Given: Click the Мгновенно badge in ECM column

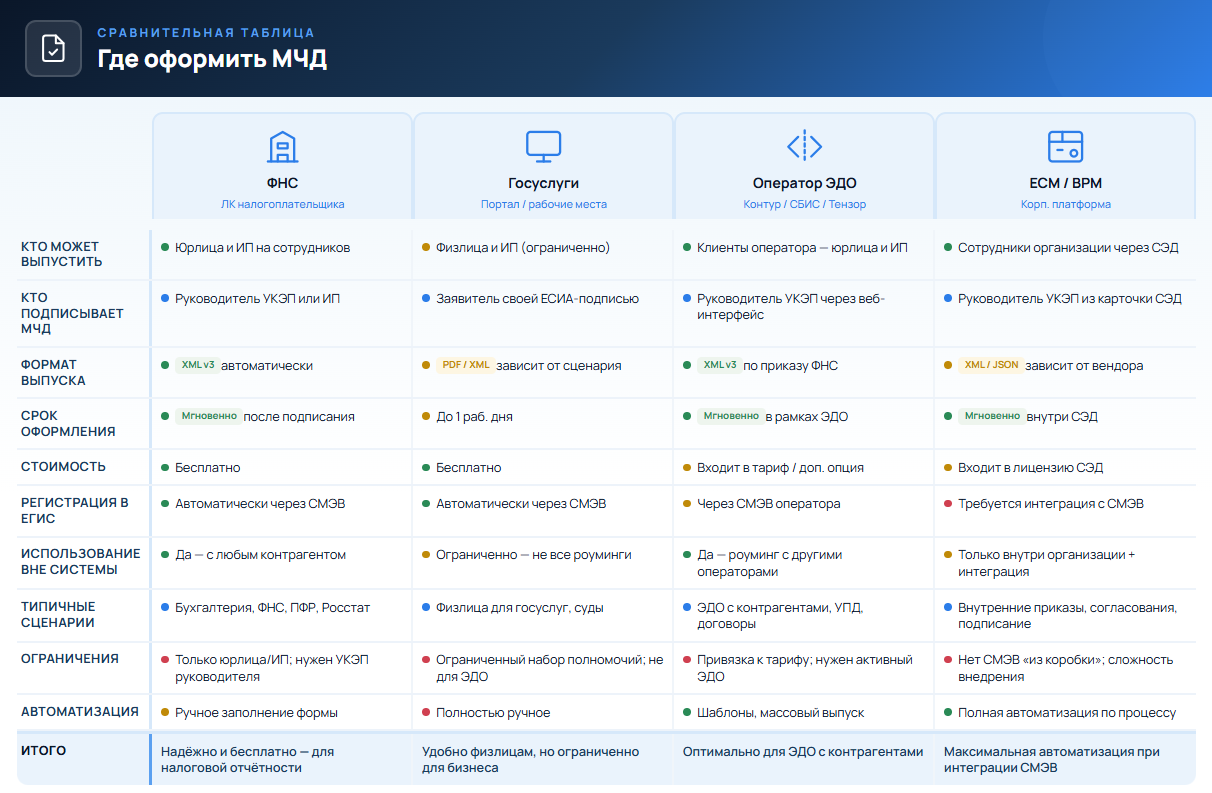Looking at the screenshot, I should pos(991,416).
